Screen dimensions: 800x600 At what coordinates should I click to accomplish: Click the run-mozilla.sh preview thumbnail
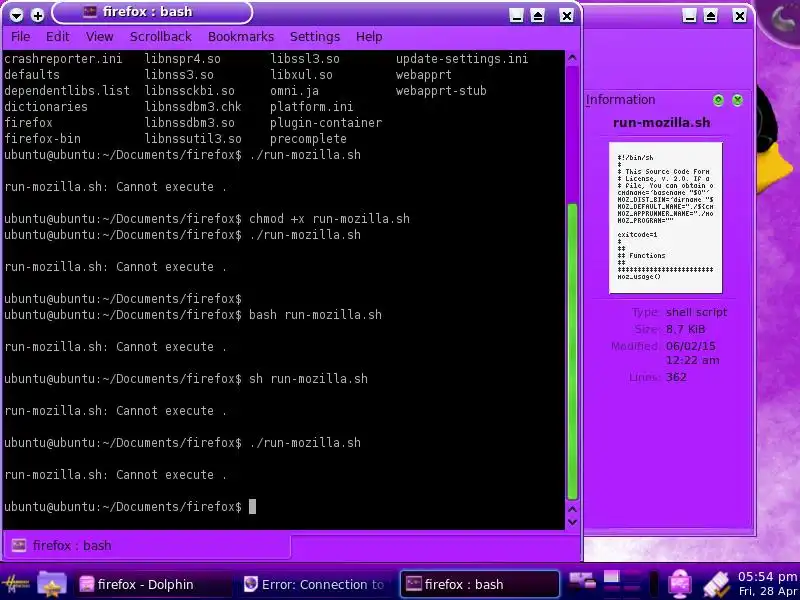pyautogui.click(x=665, y=217)
